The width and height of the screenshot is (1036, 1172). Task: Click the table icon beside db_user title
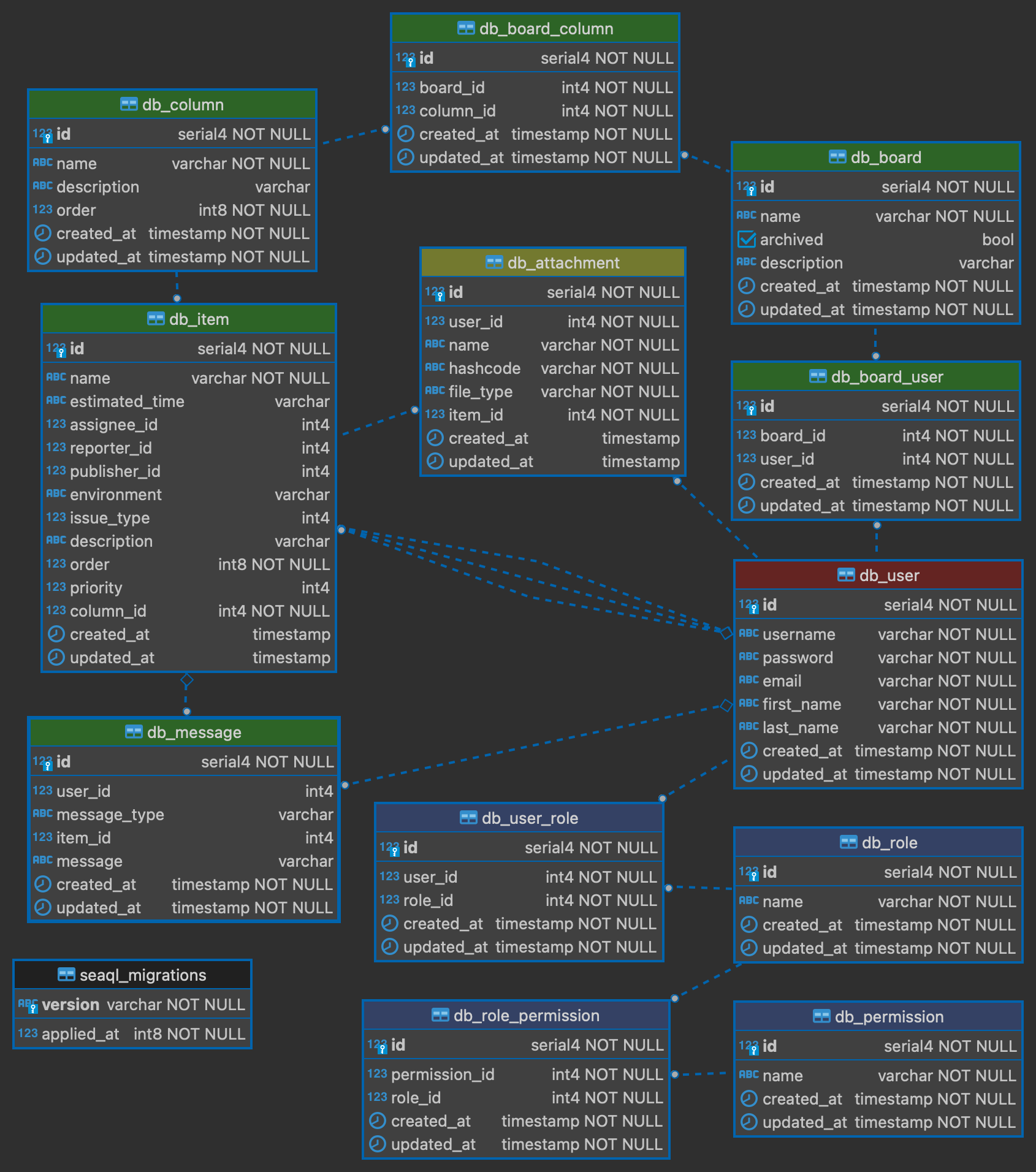pos(846,576)
